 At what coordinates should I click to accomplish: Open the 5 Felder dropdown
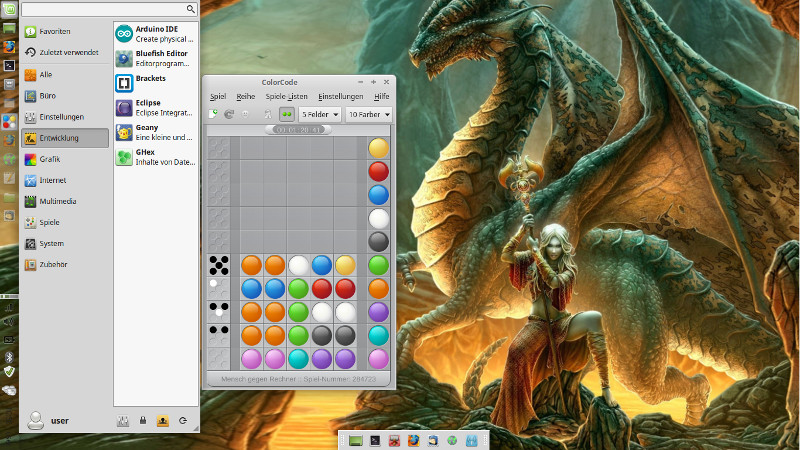click(320, 114)
